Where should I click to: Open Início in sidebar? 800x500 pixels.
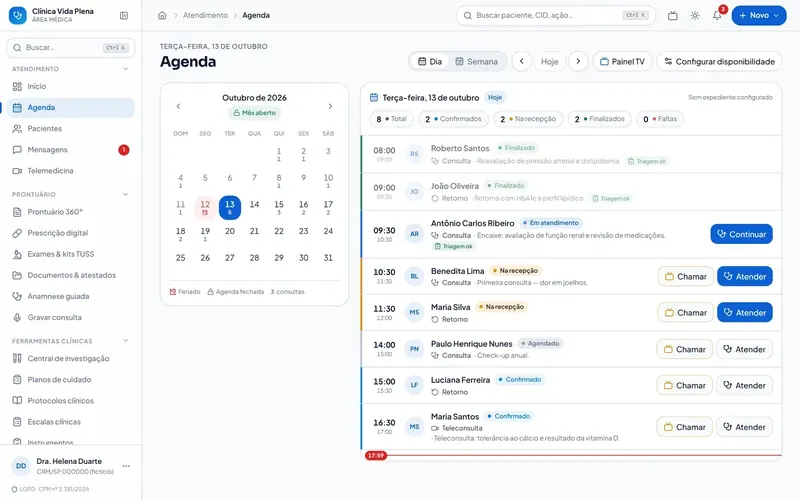70,86
